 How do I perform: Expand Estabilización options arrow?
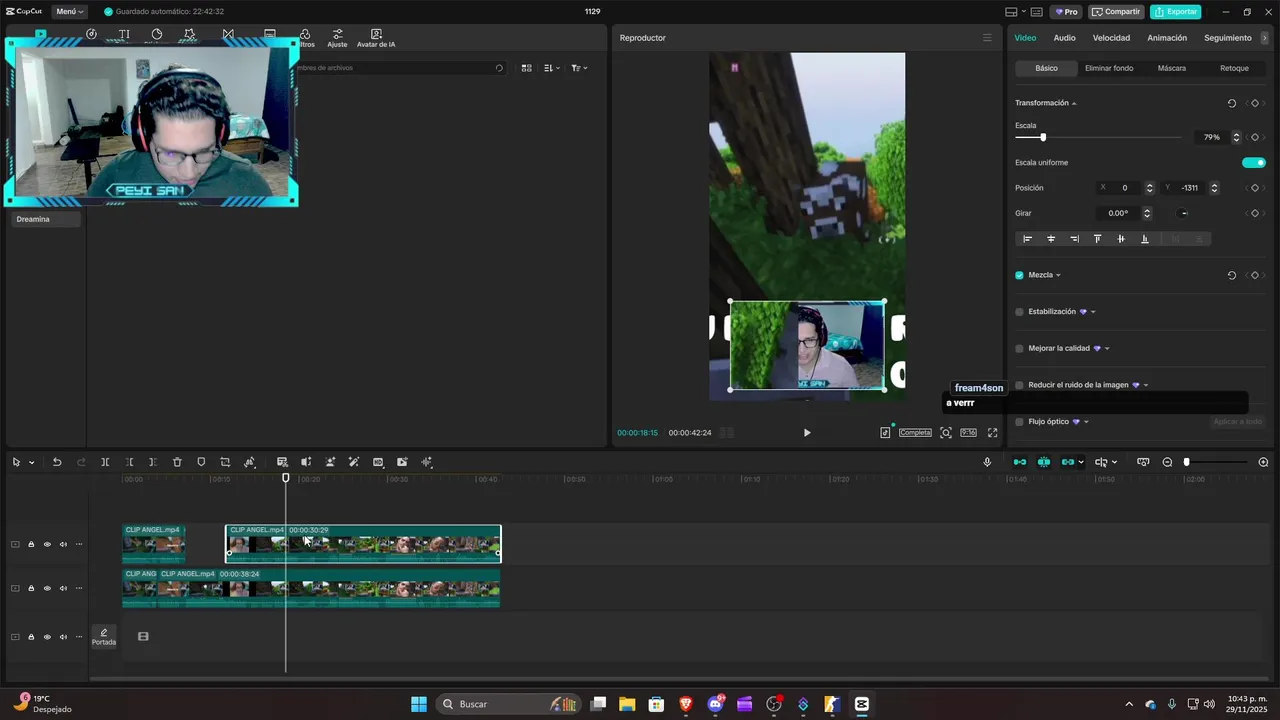[1093, 312]
